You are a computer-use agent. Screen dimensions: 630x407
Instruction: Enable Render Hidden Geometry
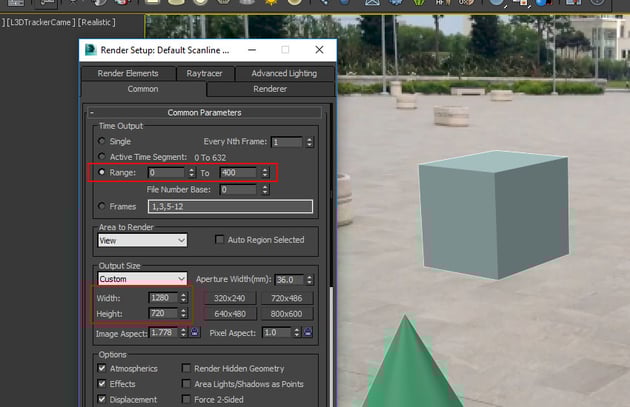[186, 368]
